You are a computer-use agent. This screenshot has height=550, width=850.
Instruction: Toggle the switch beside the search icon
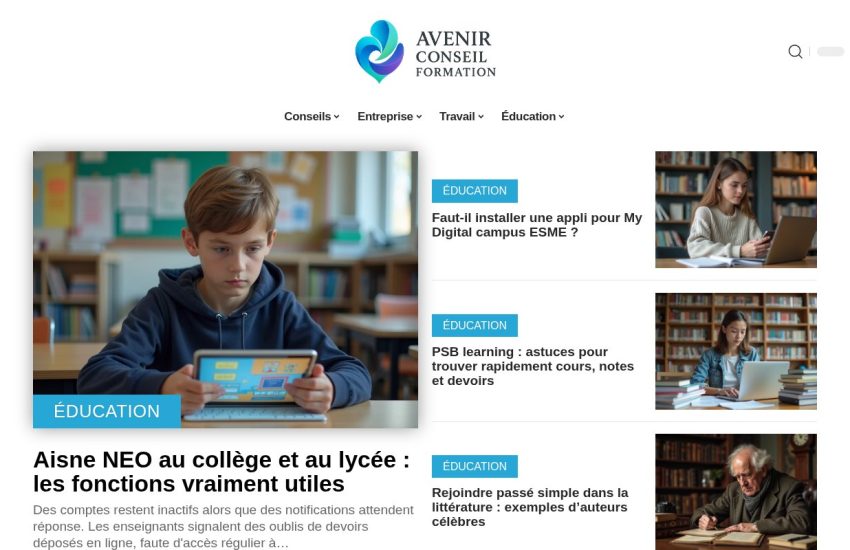click(x=830, y=51)
